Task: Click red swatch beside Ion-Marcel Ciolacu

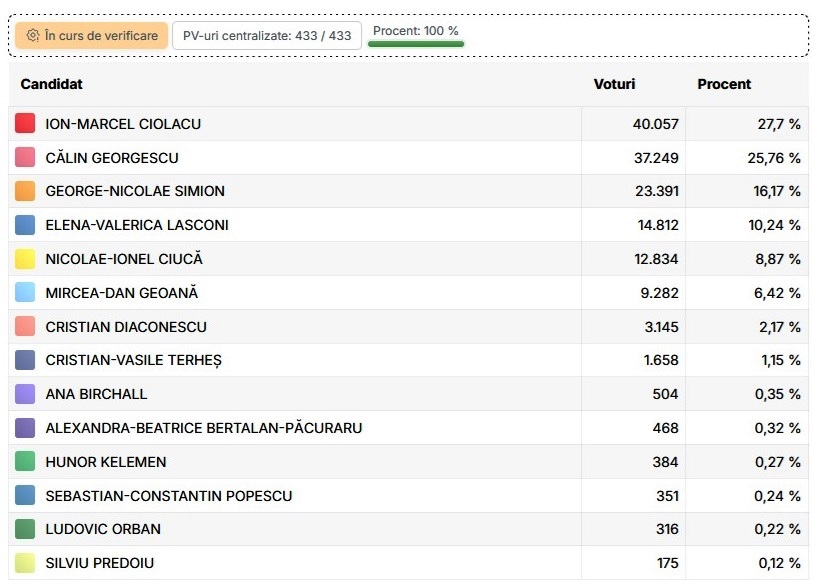Action: coord(26,124)
